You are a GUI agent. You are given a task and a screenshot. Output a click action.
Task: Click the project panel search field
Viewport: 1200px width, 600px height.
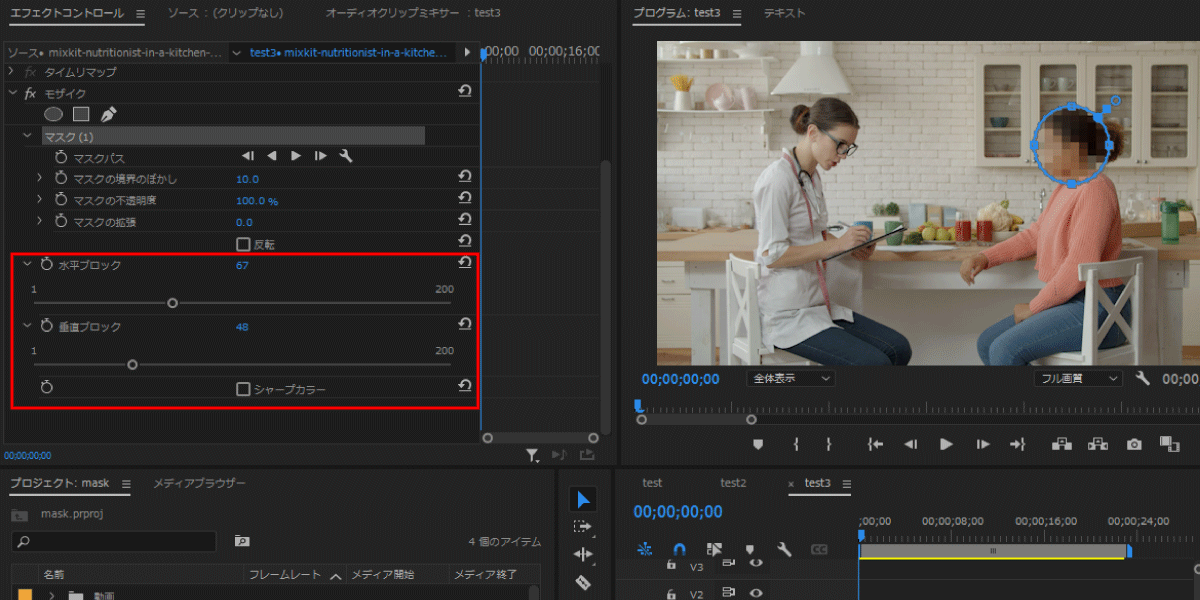click(x=113, y=541)
